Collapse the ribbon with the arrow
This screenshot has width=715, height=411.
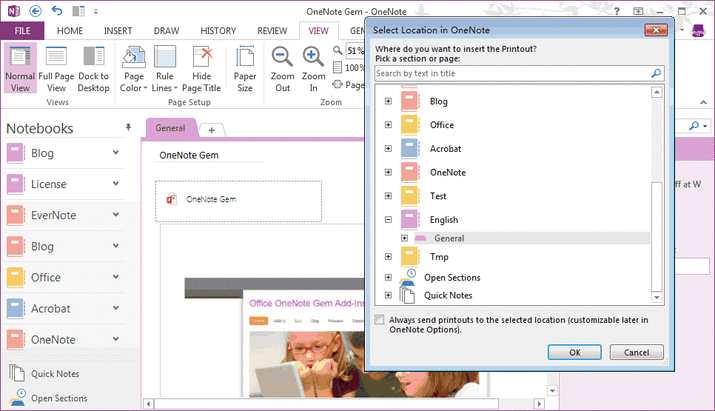(704, 102)
